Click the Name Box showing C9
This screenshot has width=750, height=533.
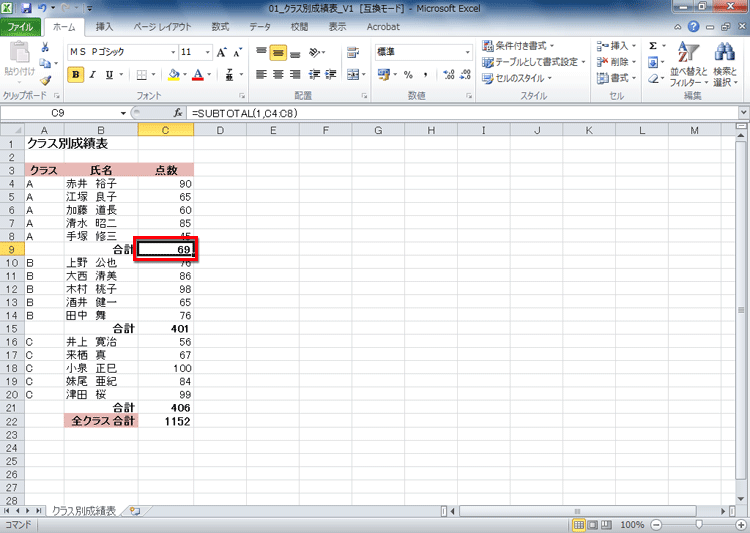[x=57, y=113]
